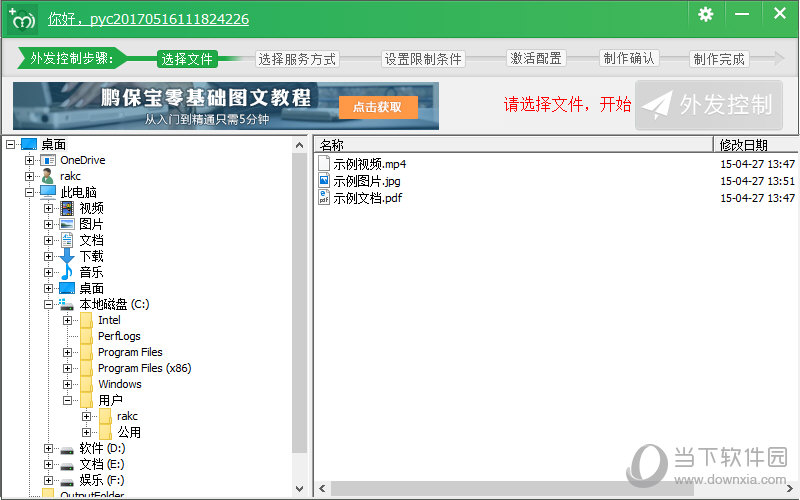Click the 音乐 music note icon
This screenshot has height=500, width=800.
[67, 272]
